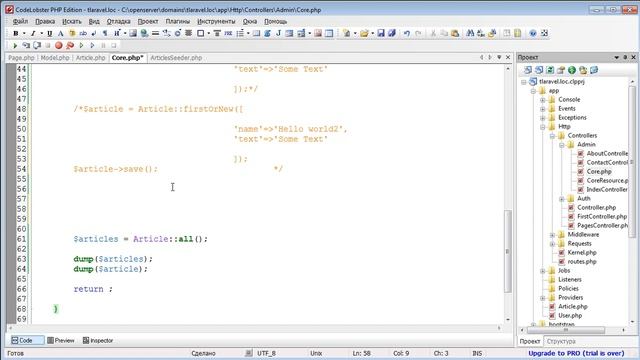This screenshot has width=640, height=360.
Task: Click the new file icon
Action: (347, 33)
